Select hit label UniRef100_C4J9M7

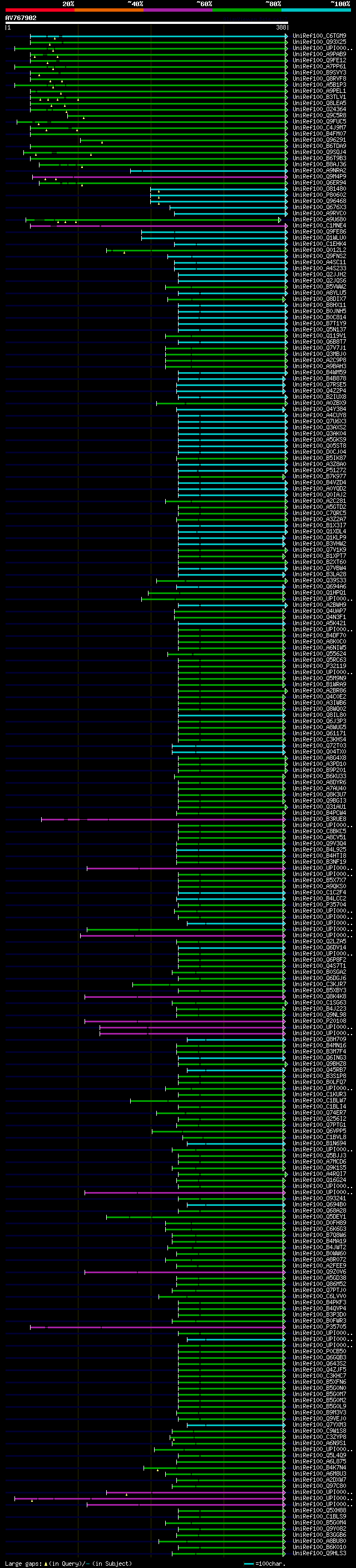(319, 128)
